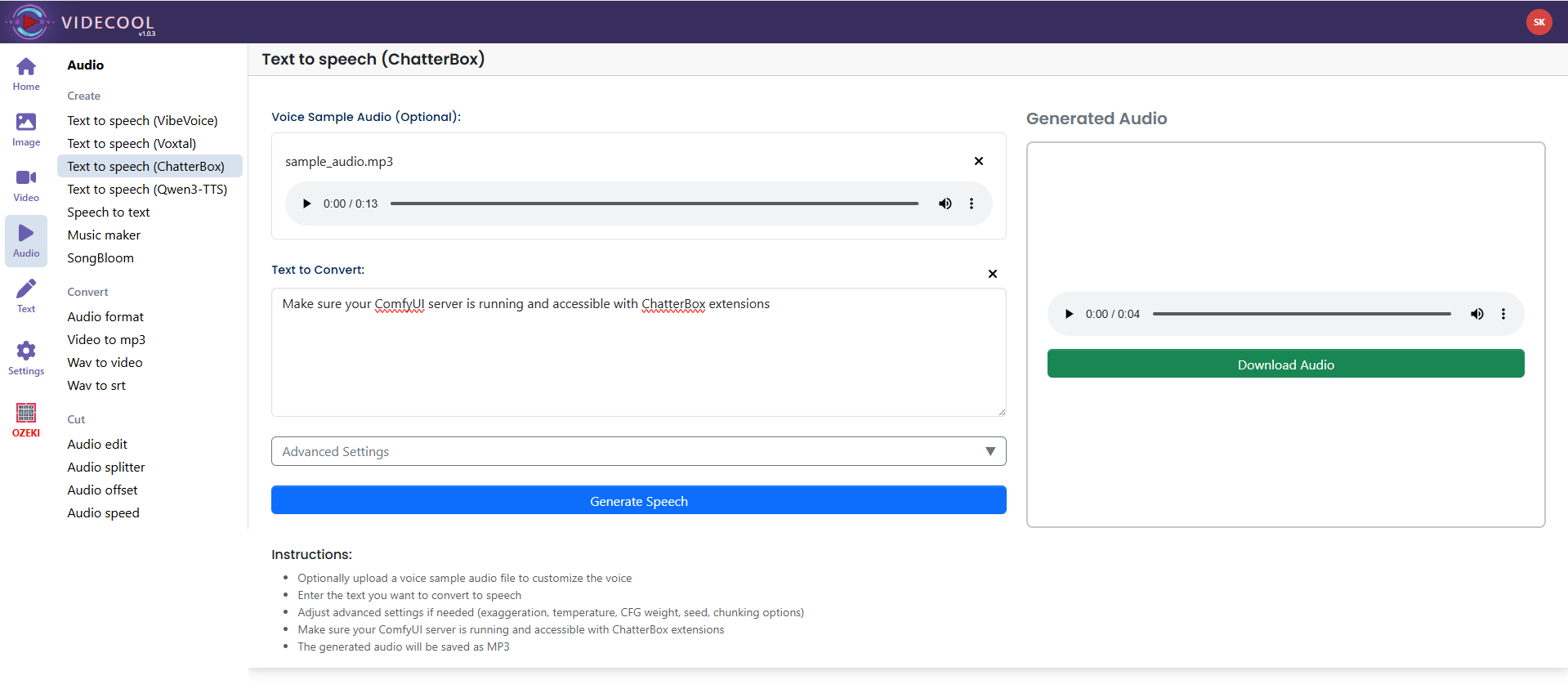The height and width of the screenshot is (689, 1568).
Task: Click the Generate Speech button
Action: click(638, 500)
